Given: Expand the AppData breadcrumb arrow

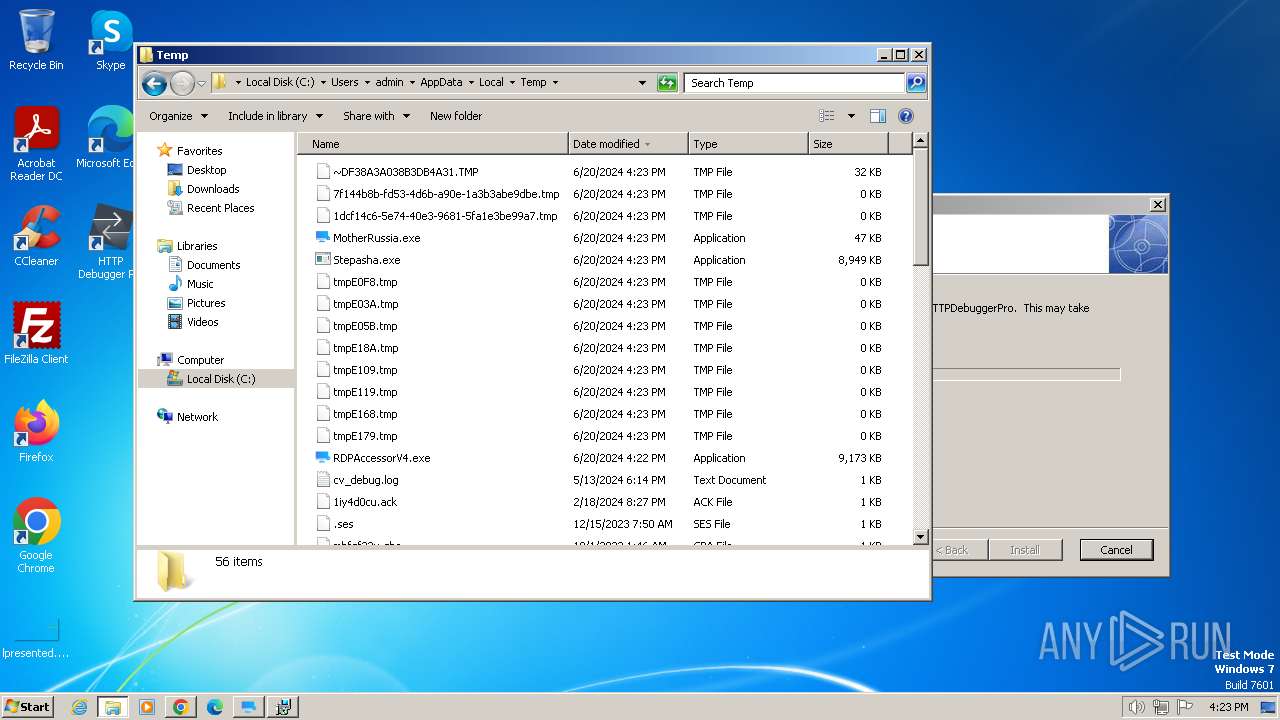Looking at the screenshot, I should pyautogui.click(x=470, y=83).
